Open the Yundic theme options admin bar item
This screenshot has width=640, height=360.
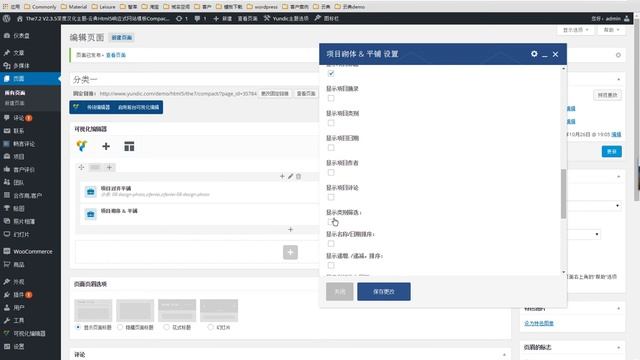286,19
